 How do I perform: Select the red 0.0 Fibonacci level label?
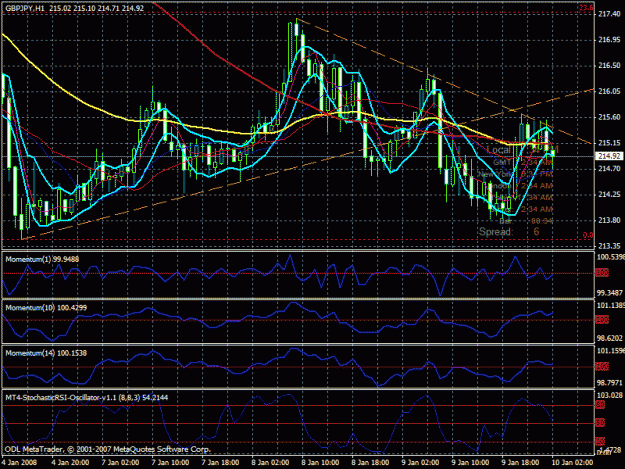coord(588,235)
